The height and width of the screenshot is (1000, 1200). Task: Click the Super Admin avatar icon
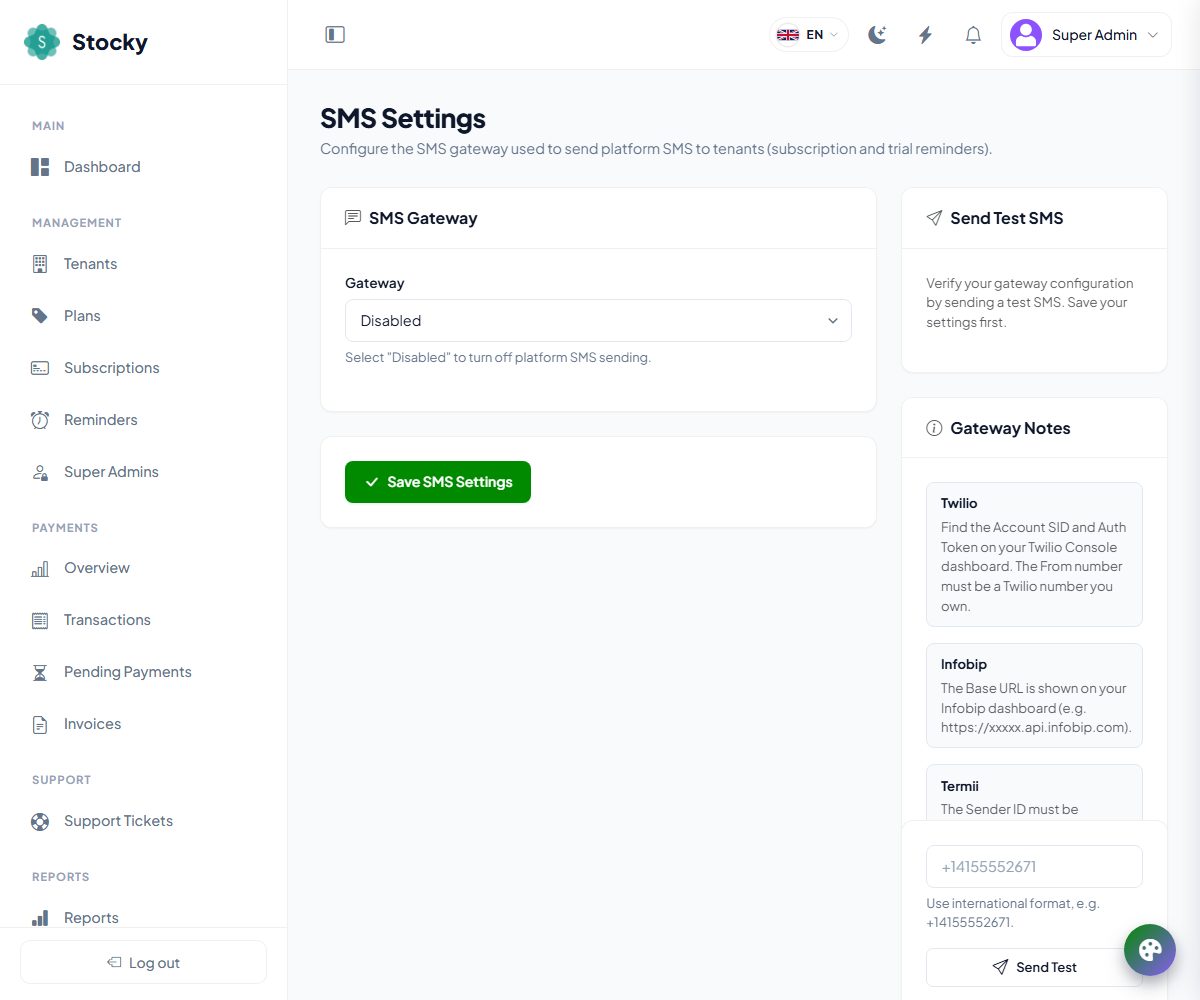tap(1026, 35)
